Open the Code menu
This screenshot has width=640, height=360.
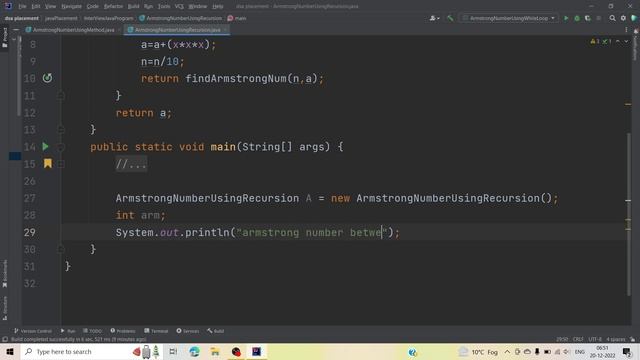tap(93, 6)
